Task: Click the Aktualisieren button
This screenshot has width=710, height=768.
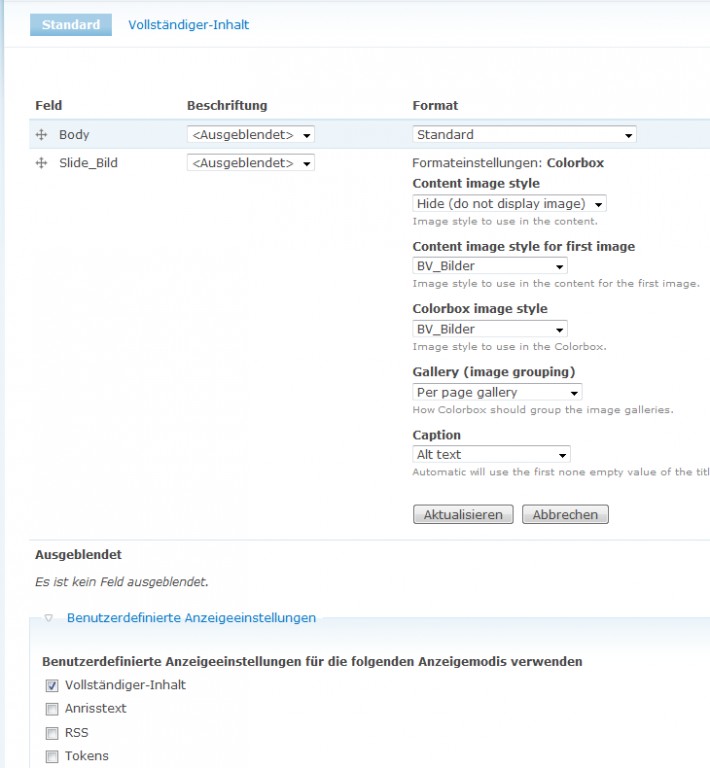Action: [463, 515]
